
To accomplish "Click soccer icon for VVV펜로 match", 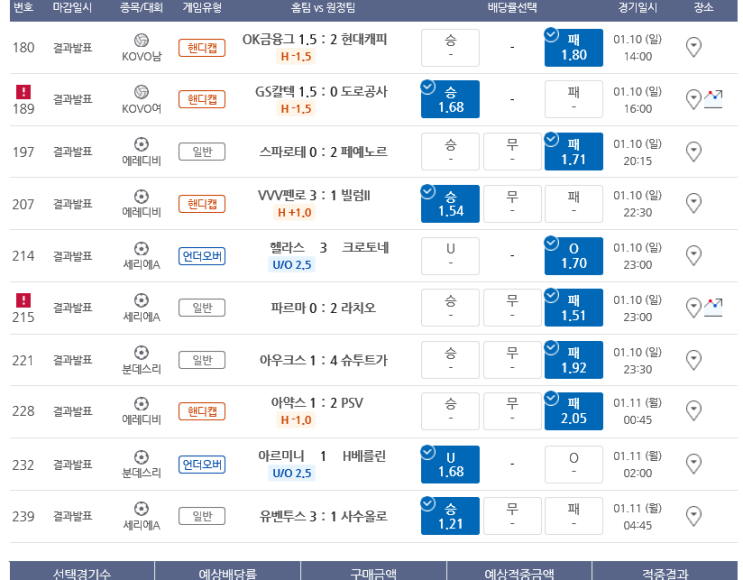I will 141,196.
